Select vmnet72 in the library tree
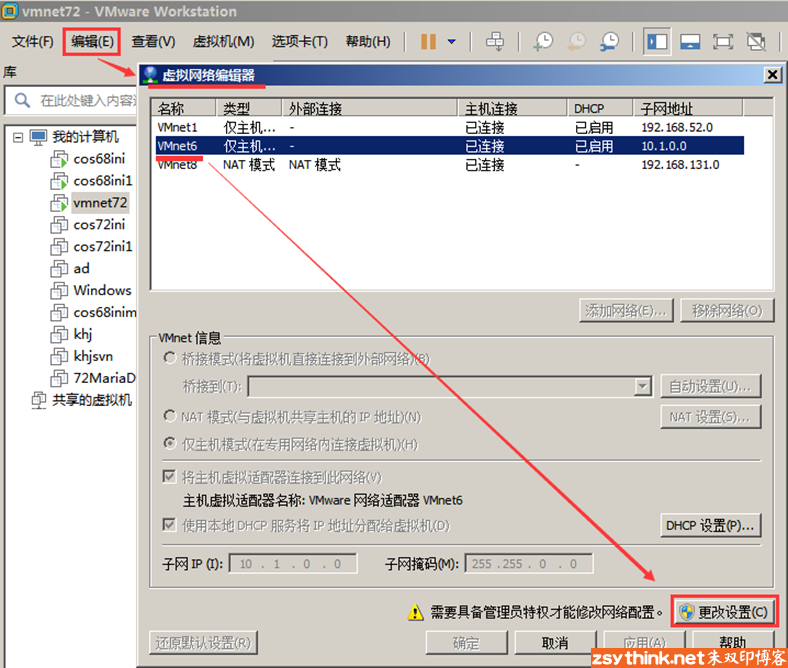Viewport: 788px width, 668px height. coord(100,203)
